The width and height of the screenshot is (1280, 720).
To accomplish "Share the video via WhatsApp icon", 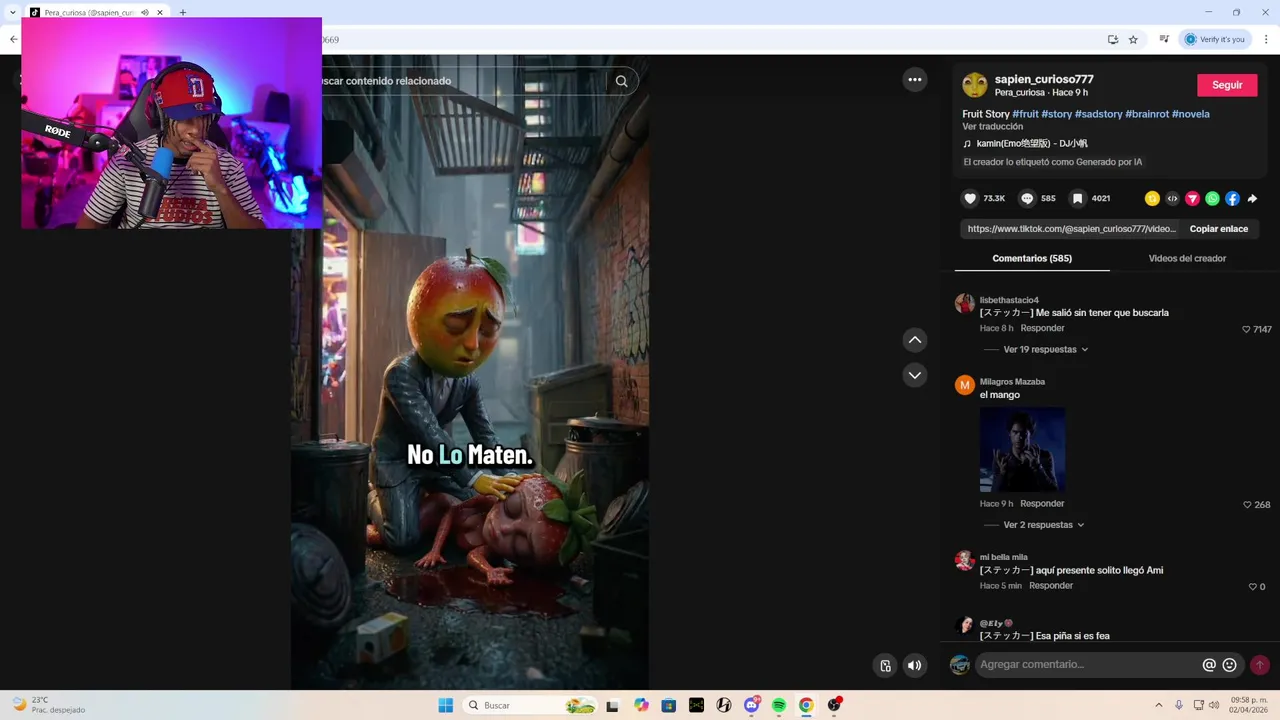I will tap(1212, 198).
